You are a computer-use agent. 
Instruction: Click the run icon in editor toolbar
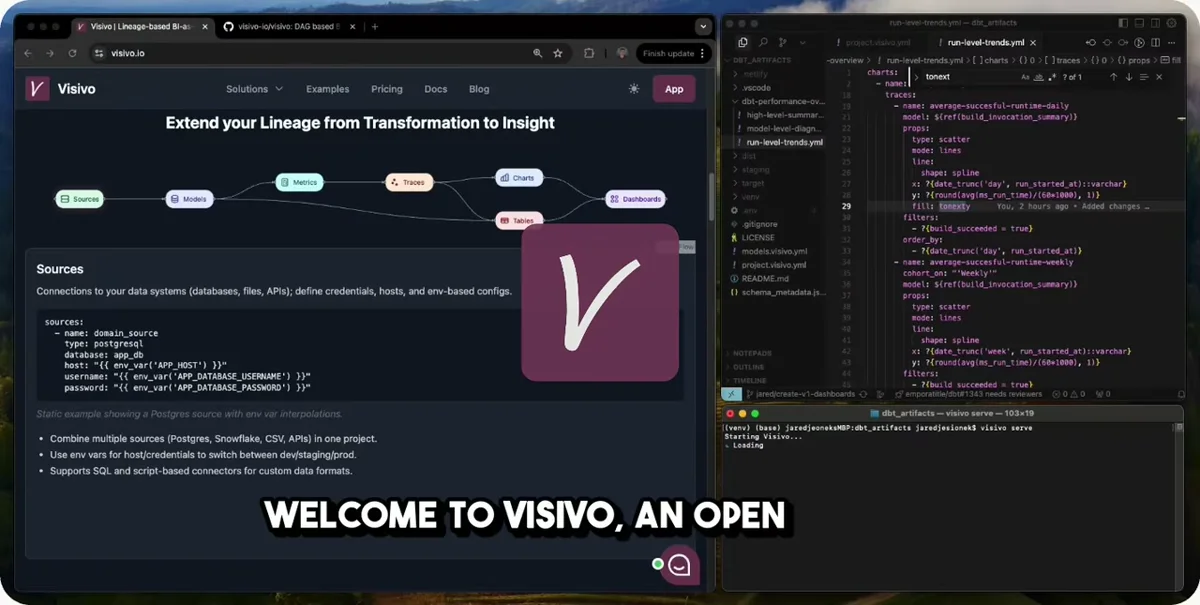[x=1139, y=43]
